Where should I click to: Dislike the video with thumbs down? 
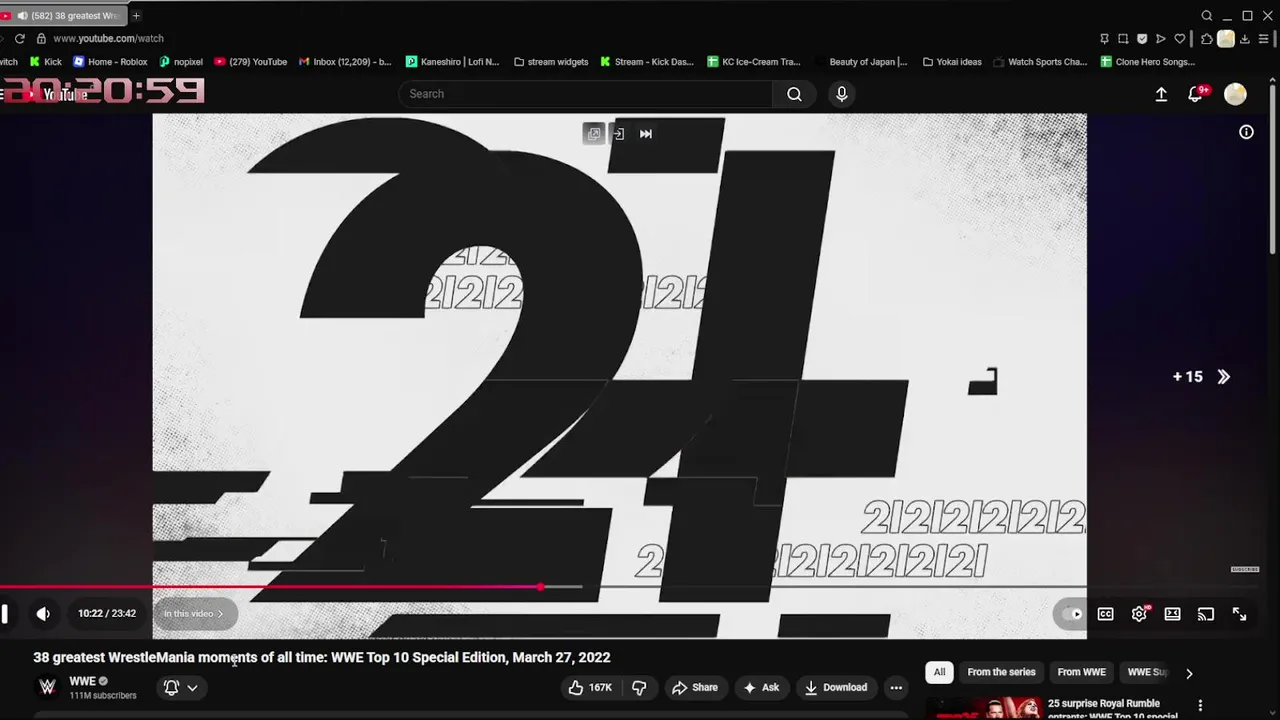pos(639,688)
